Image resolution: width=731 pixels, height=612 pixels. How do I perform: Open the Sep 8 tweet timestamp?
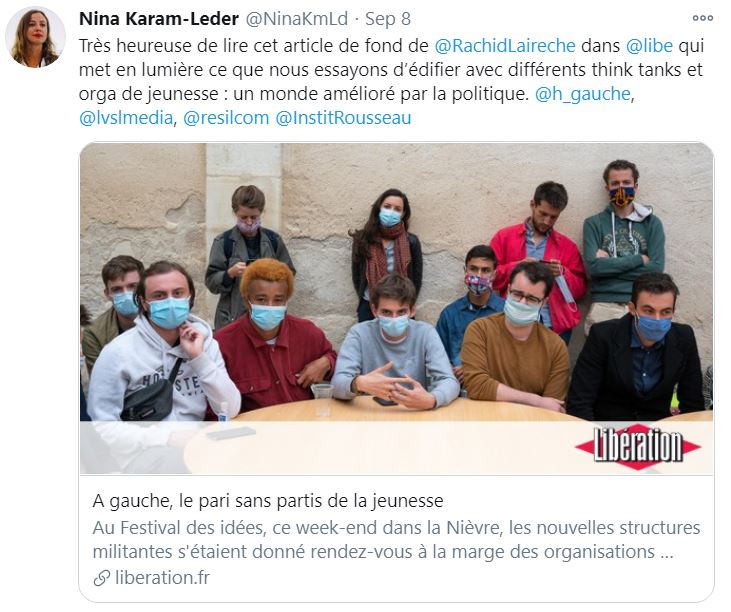[x=388, y=19]
